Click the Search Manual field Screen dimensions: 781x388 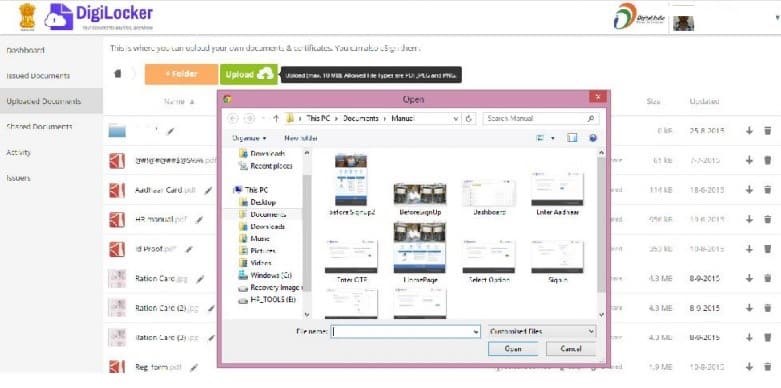tap(540, 119)
